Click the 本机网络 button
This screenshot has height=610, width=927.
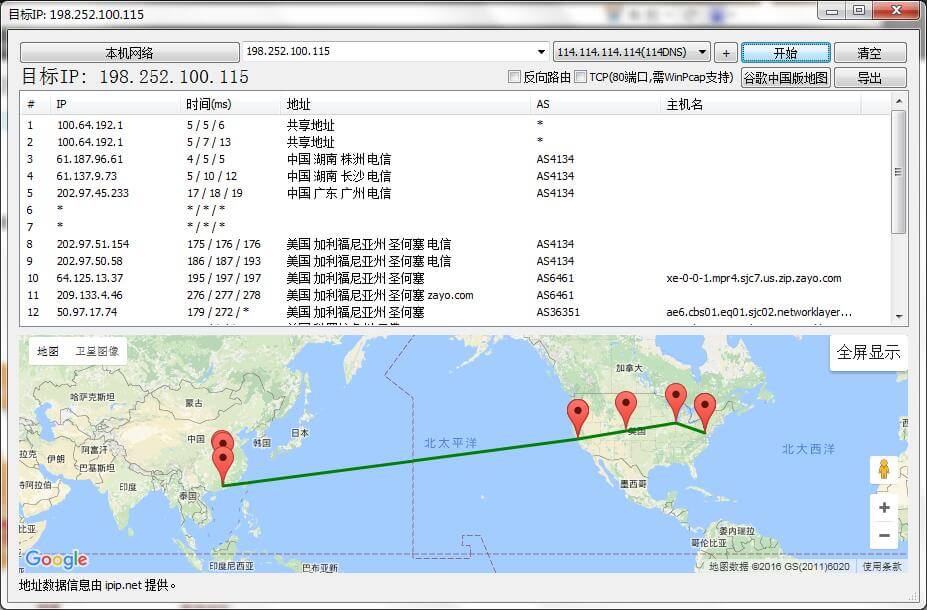pyautogui.click(x=129, y=53)
